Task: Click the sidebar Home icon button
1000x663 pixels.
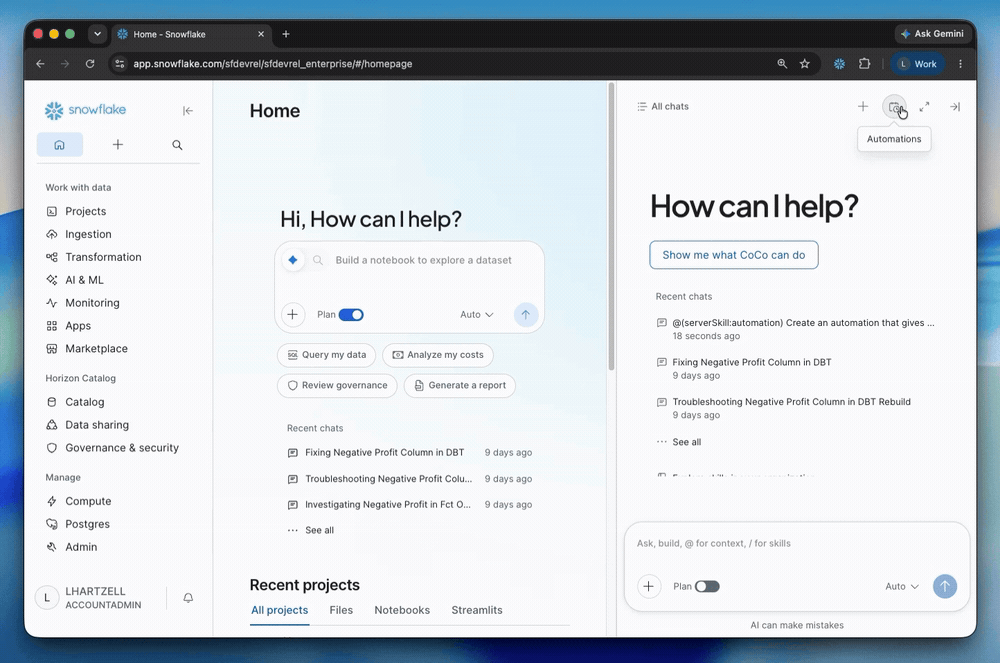Action: 59,145
